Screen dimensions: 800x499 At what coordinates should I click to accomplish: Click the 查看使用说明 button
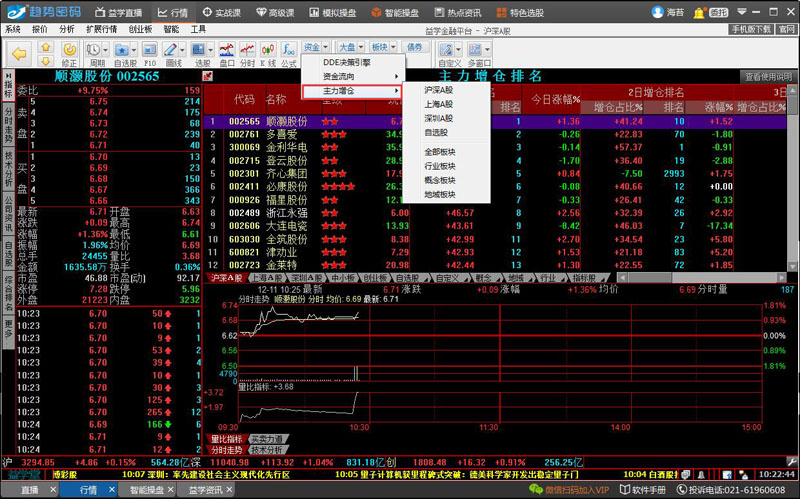pyautogui.click(x=767, y=77)
